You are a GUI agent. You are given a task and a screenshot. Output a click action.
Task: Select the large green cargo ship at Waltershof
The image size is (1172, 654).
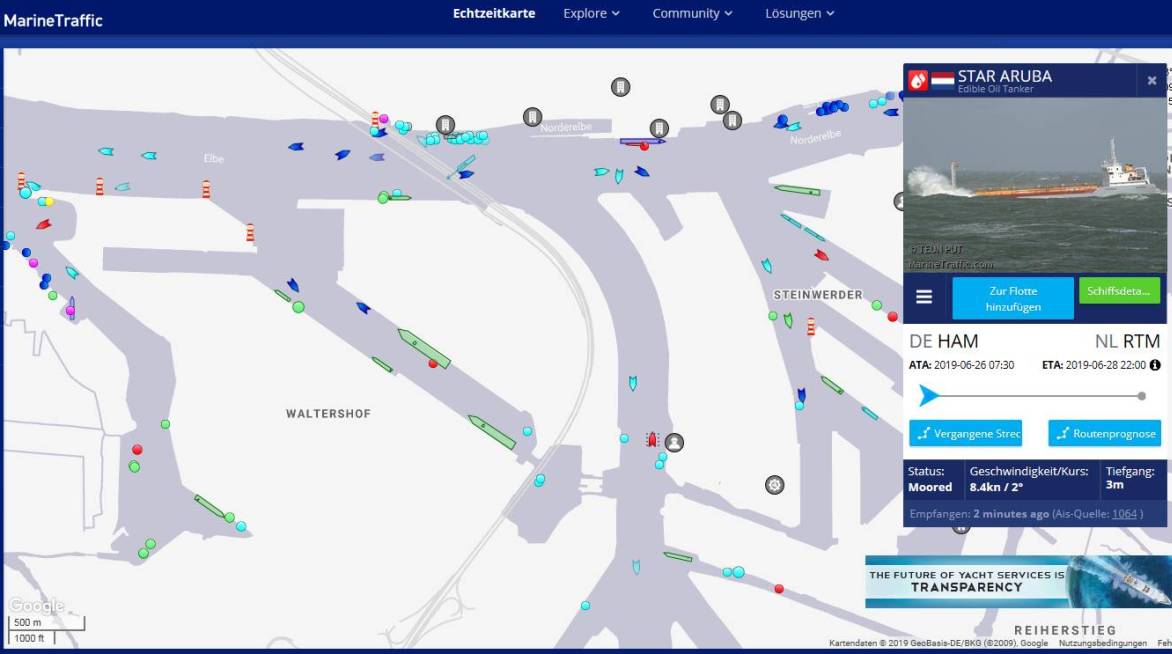424,348
